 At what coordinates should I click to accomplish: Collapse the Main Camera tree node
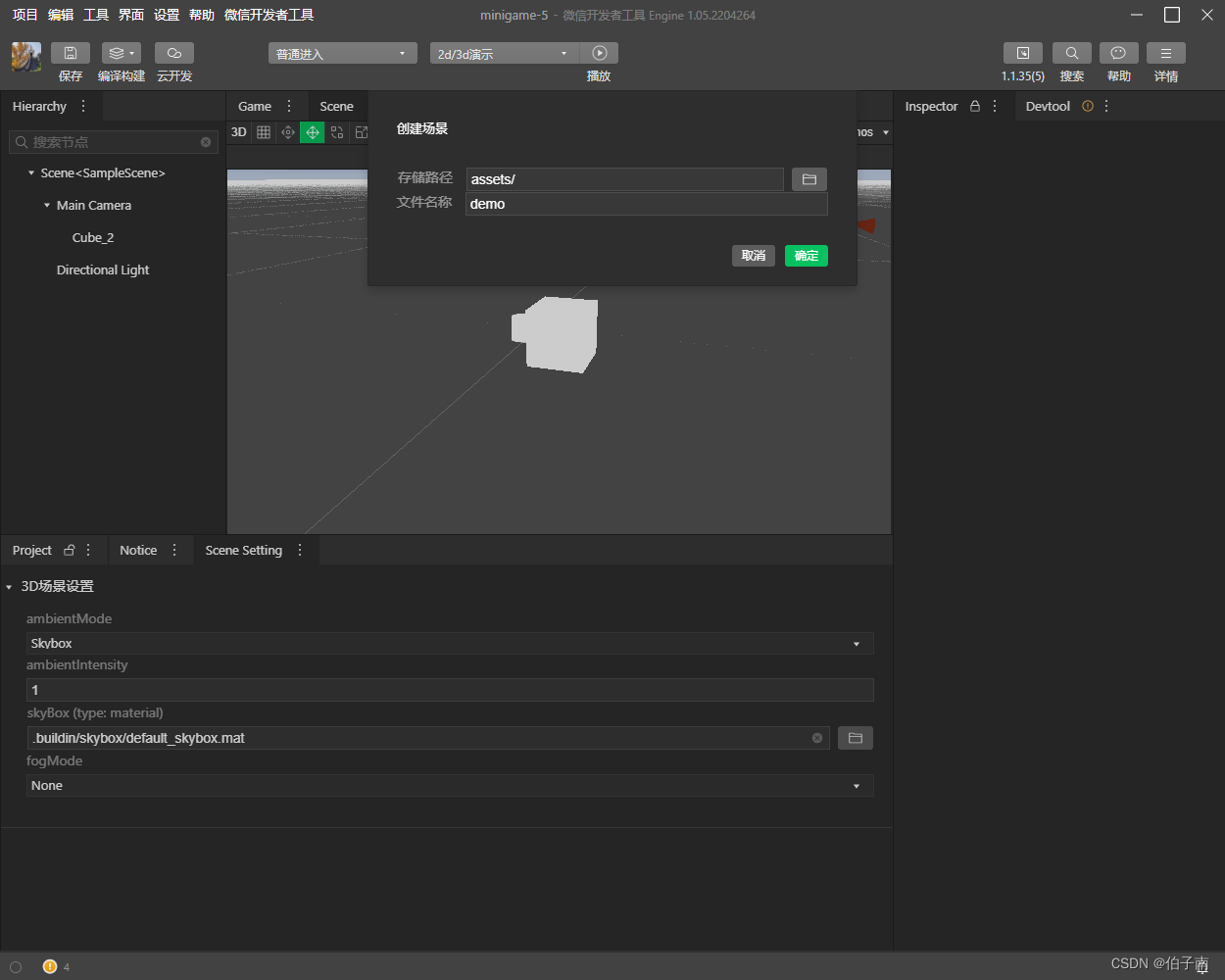click(47, 206)
